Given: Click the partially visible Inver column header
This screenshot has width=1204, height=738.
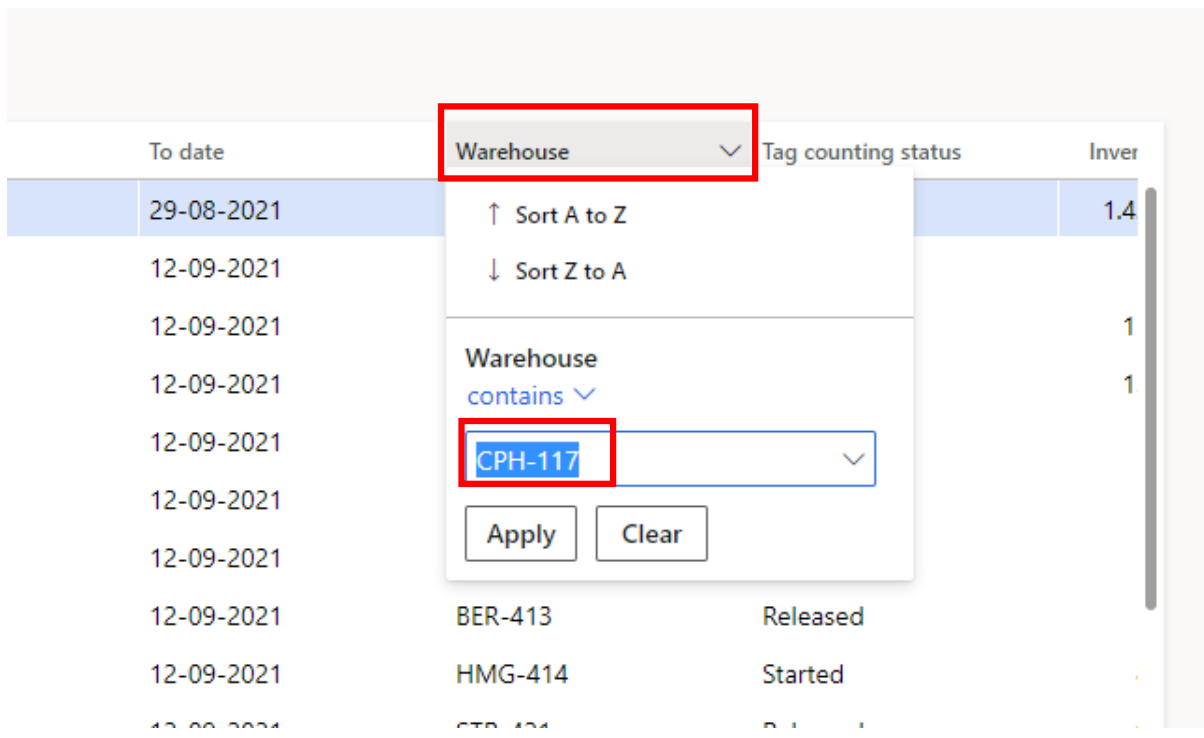Looking at the screenshot, I should point(1113,152).
